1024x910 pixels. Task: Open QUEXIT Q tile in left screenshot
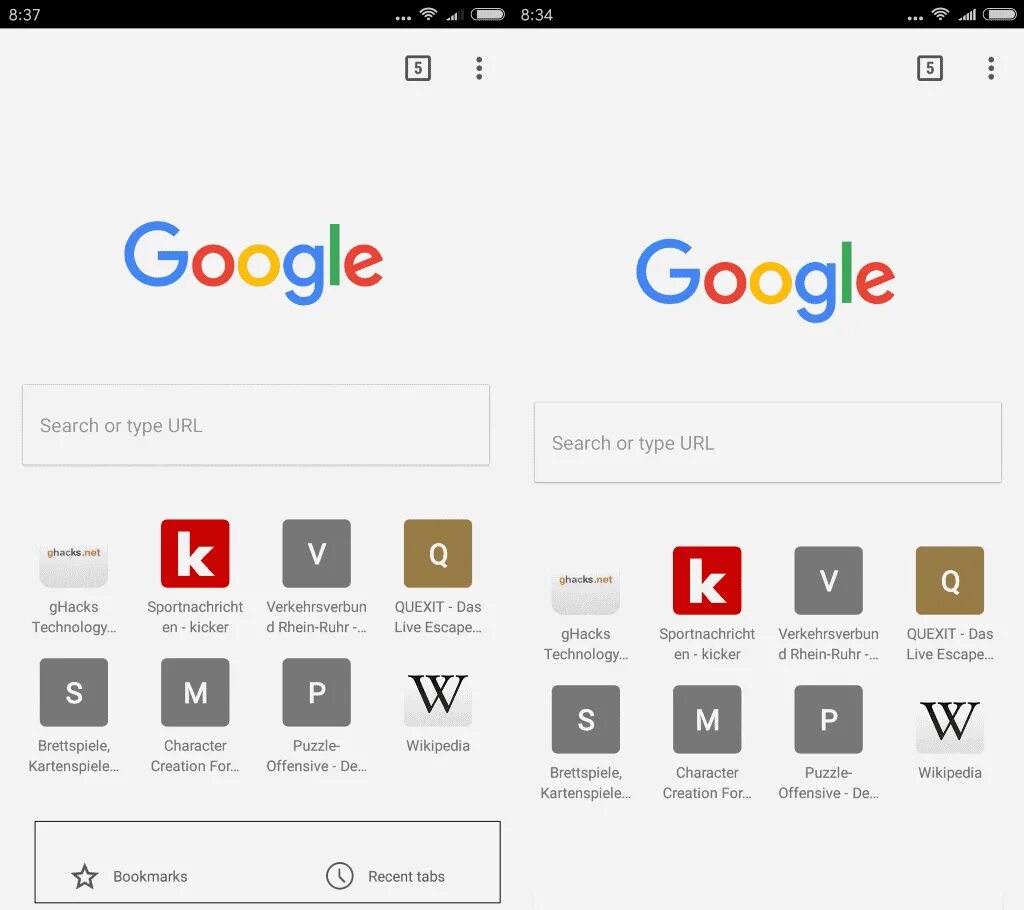[438, 553]
